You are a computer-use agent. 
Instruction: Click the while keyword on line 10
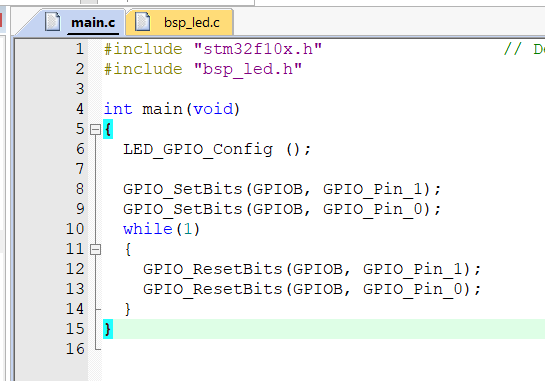(x=148, y=229)
